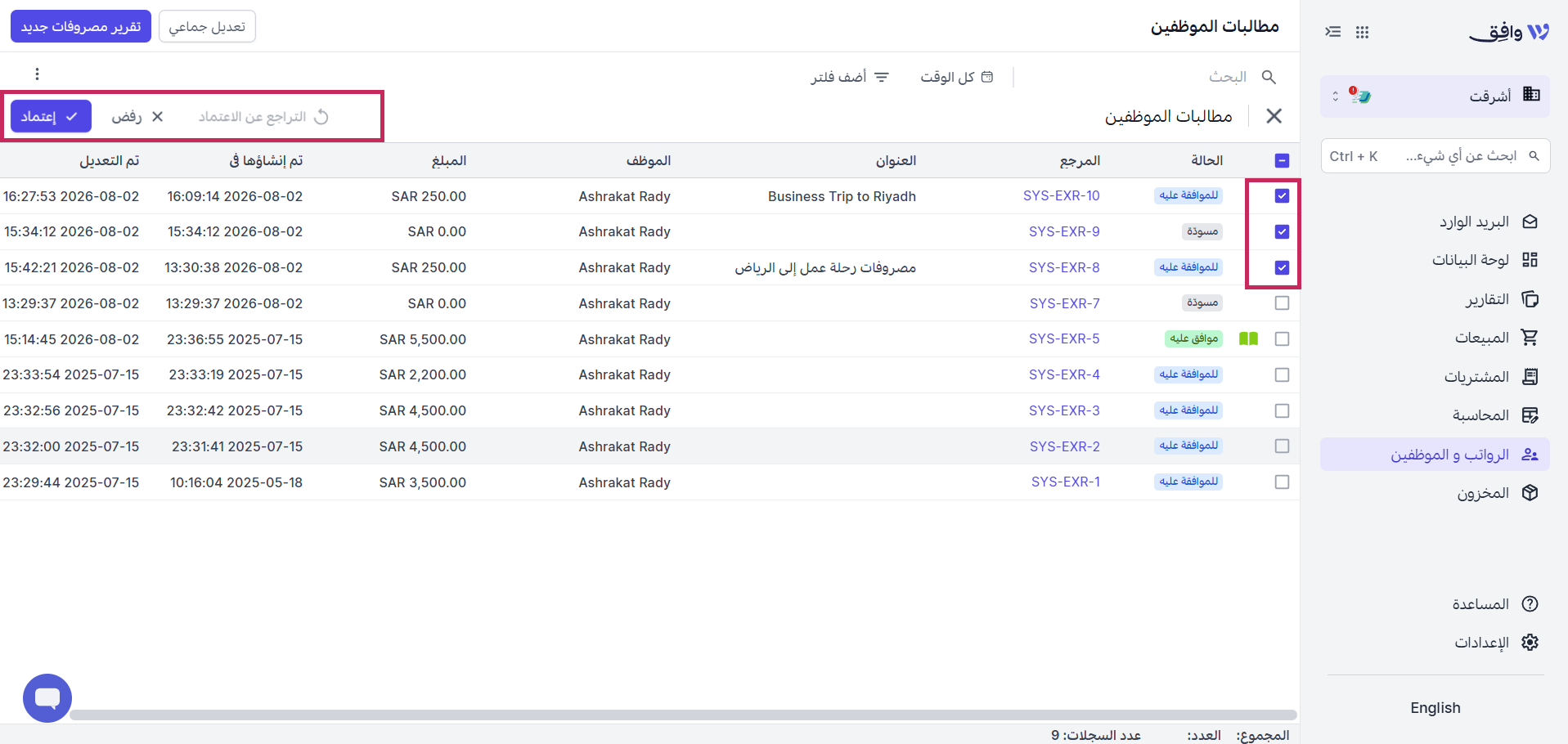Open reference link SYS-EXR-1
Screen dimensions: 1568x744
[x=1065, y=482]
